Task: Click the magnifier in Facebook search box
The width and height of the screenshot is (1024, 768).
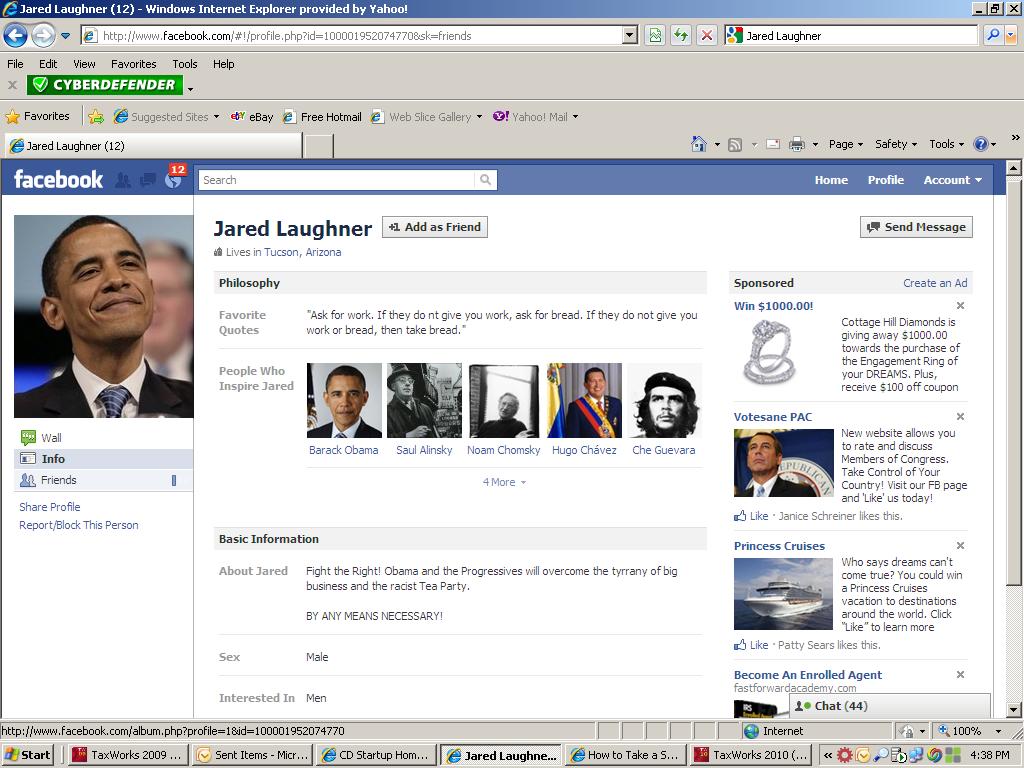Action: coord(485,180)
